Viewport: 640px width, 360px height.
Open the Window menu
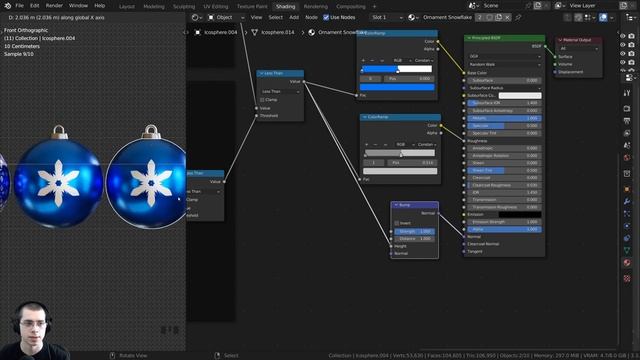(78, 6)
